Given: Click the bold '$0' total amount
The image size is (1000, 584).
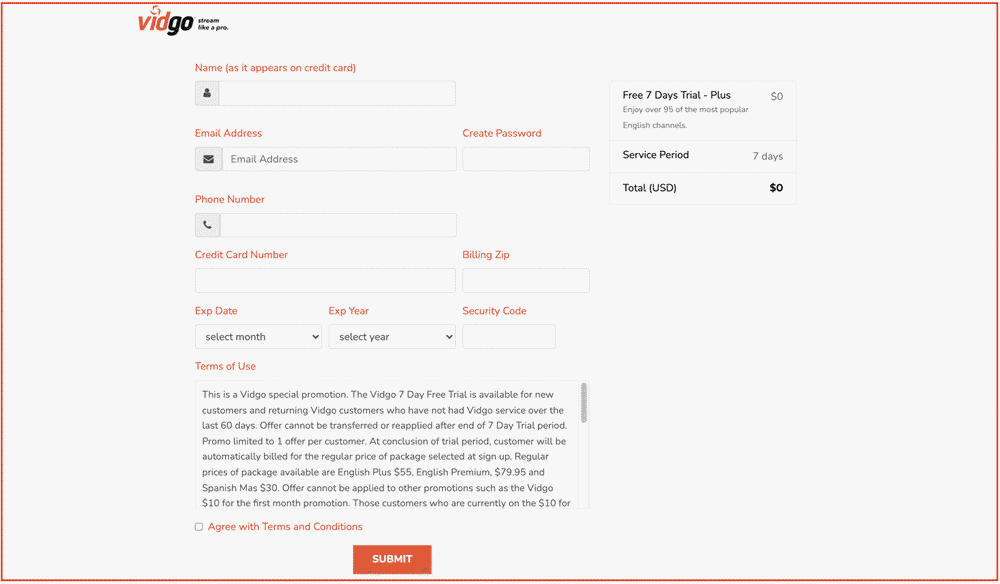Looking at the screenshot, I should (776, 188).
